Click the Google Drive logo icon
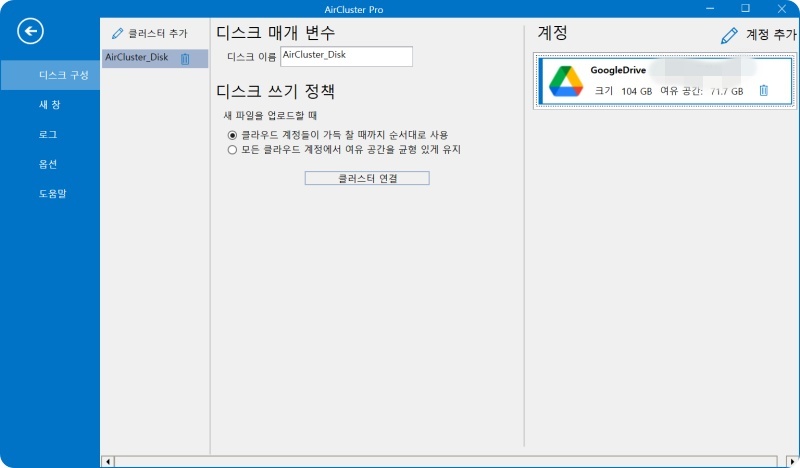 tap(566, 81)
